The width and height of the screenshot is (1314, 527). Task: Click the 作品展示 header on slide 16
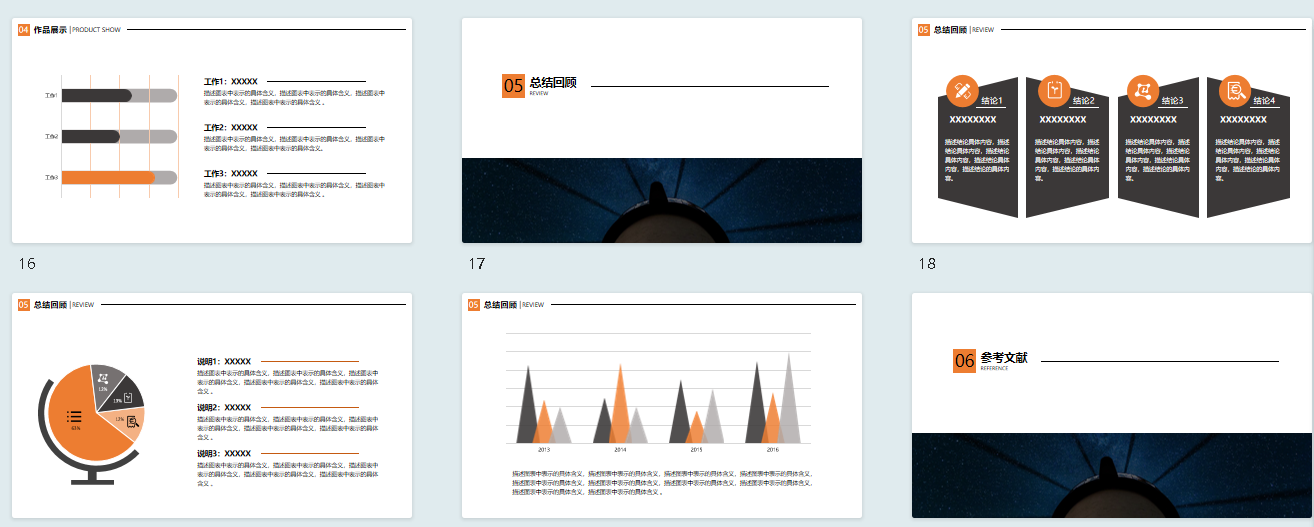50,30
